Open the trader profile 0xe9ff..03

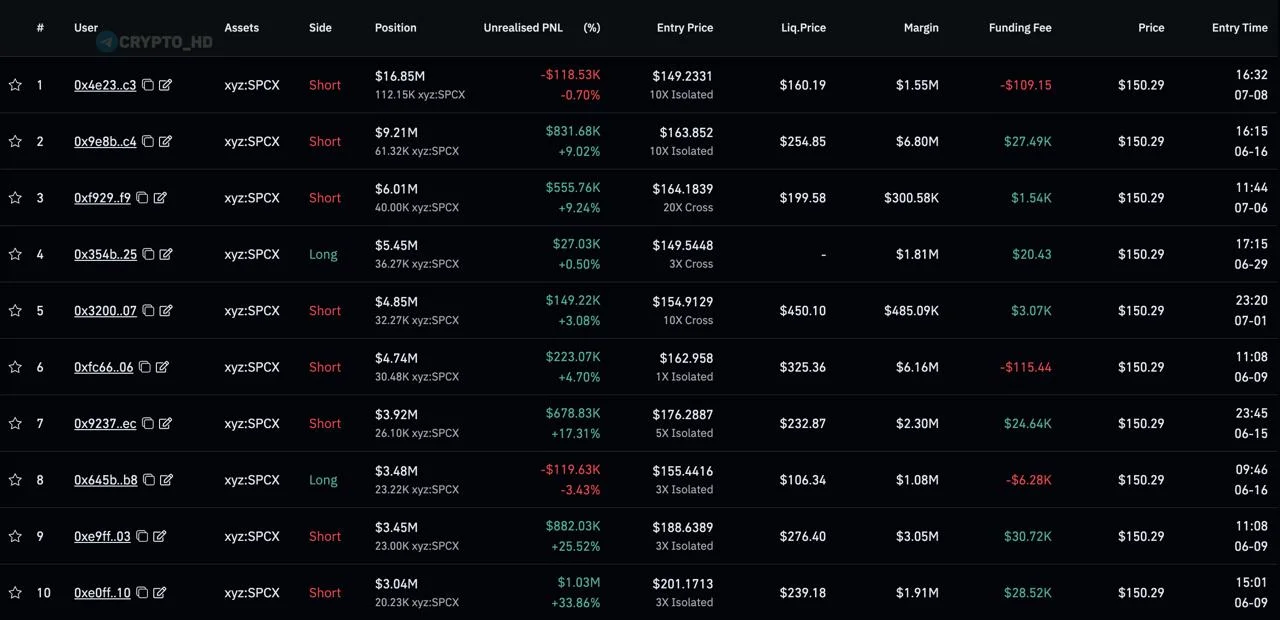102,537
